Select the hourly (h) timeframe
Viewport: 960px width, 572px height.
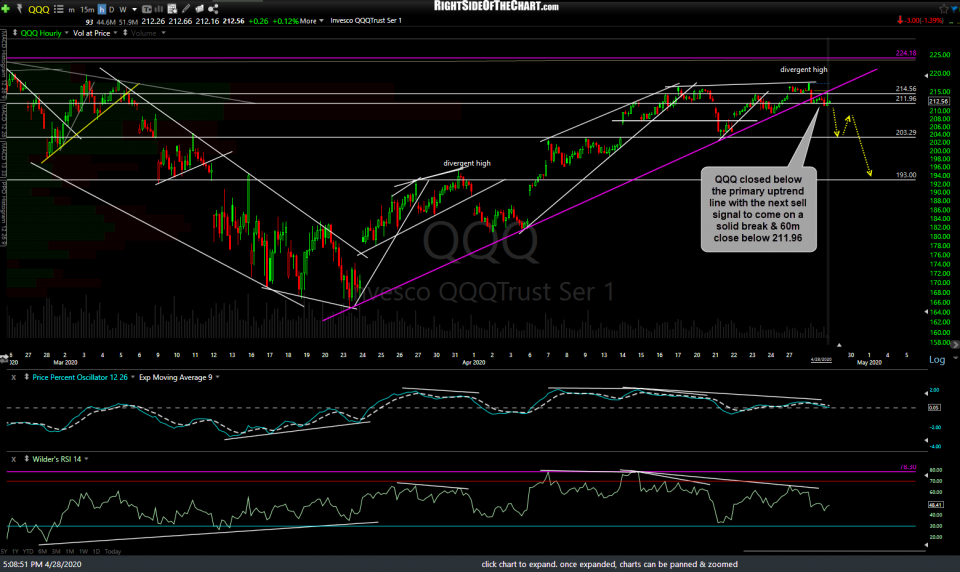click(x=102, y=9)
